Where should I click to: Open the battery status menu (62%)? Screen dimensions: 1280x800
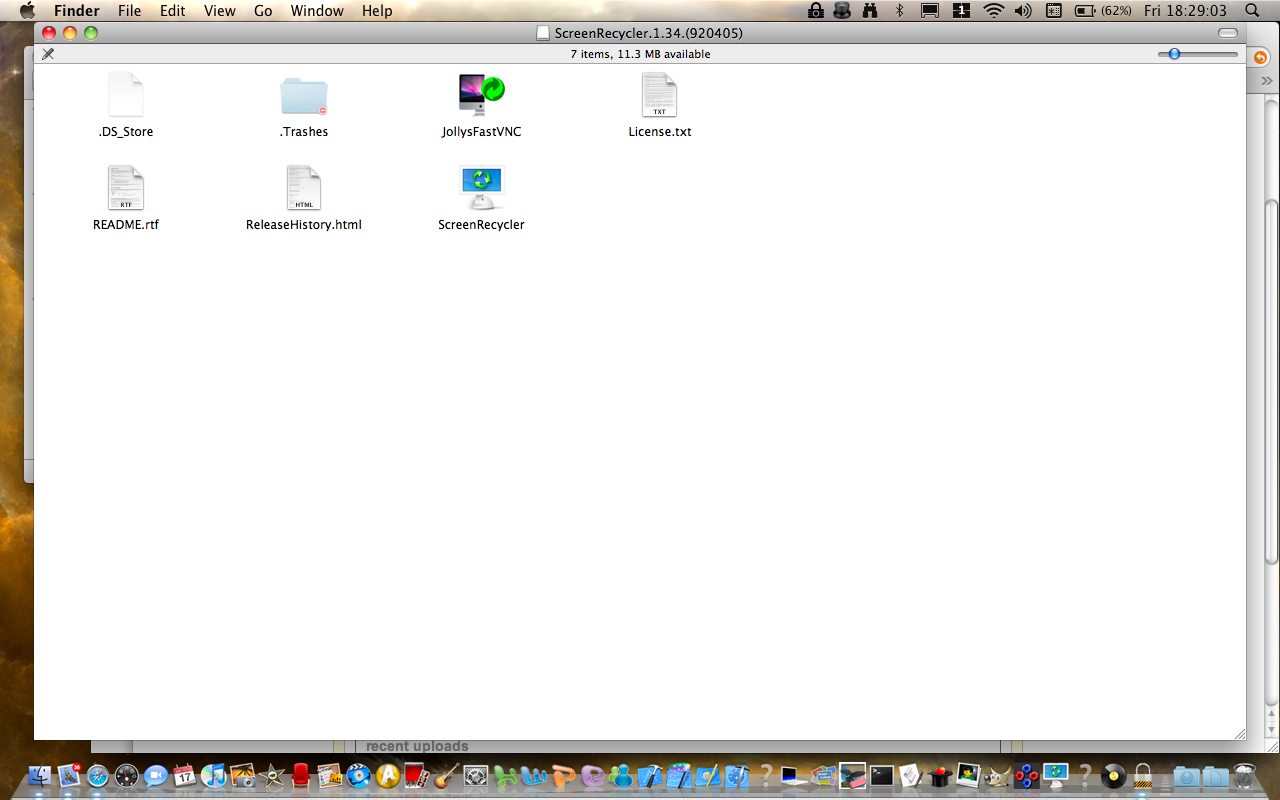[1103, 11]
